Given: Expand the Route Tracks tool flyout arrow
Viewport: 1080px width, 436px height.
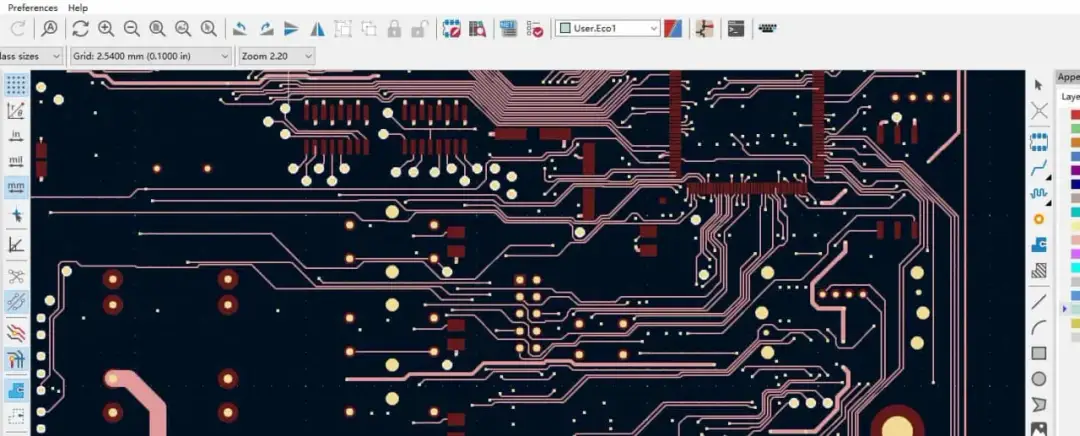Looking at the screenshot, I should click(x=1048, y=176).
